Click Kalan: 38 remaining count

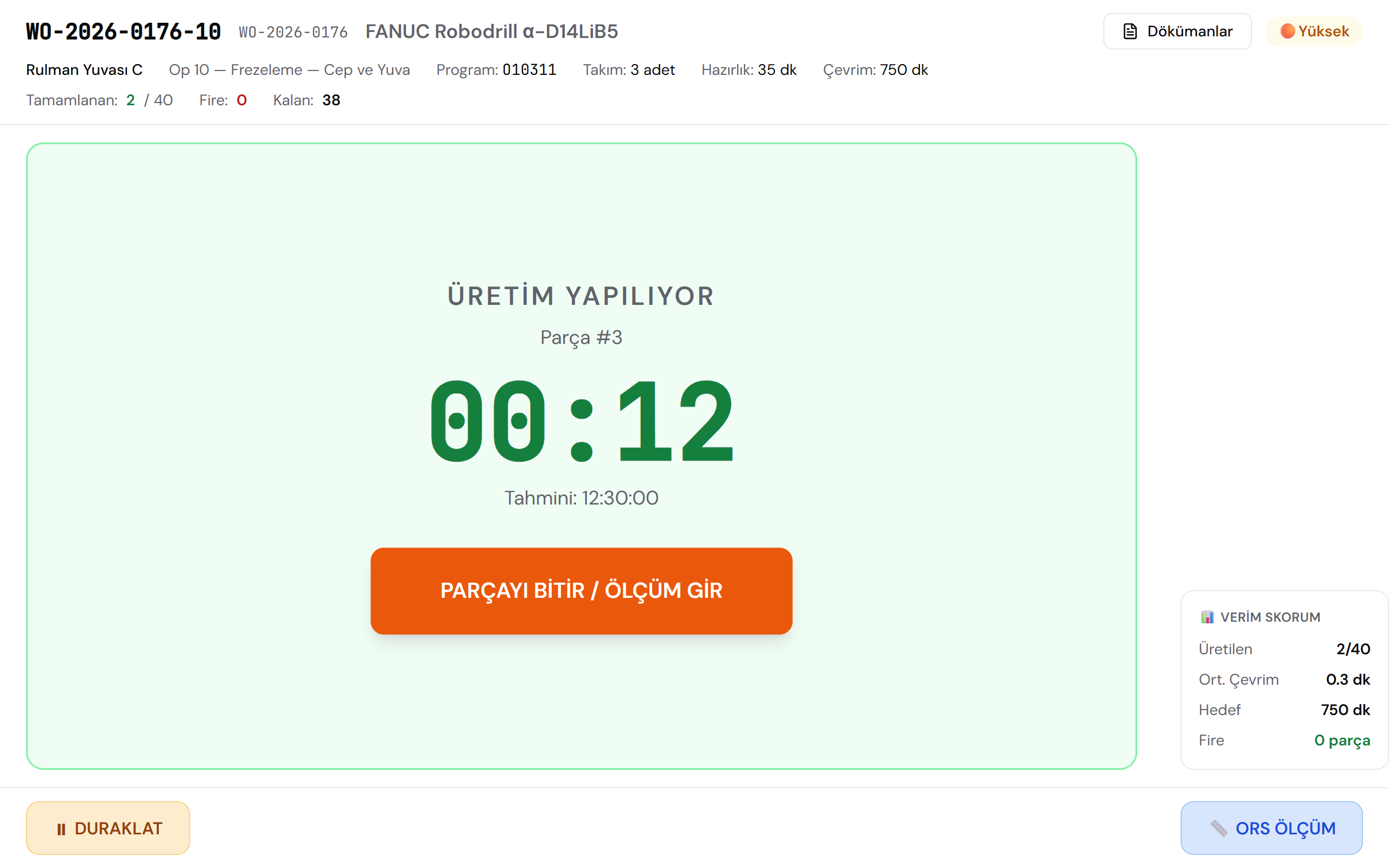coord(307,100)
